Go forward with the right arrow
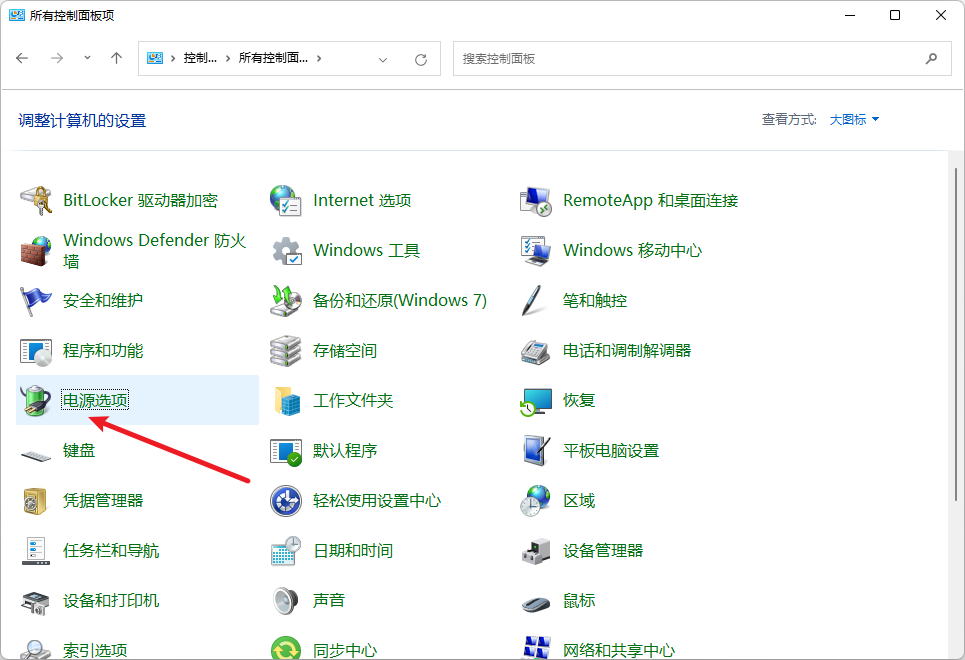 click(57, 58)
